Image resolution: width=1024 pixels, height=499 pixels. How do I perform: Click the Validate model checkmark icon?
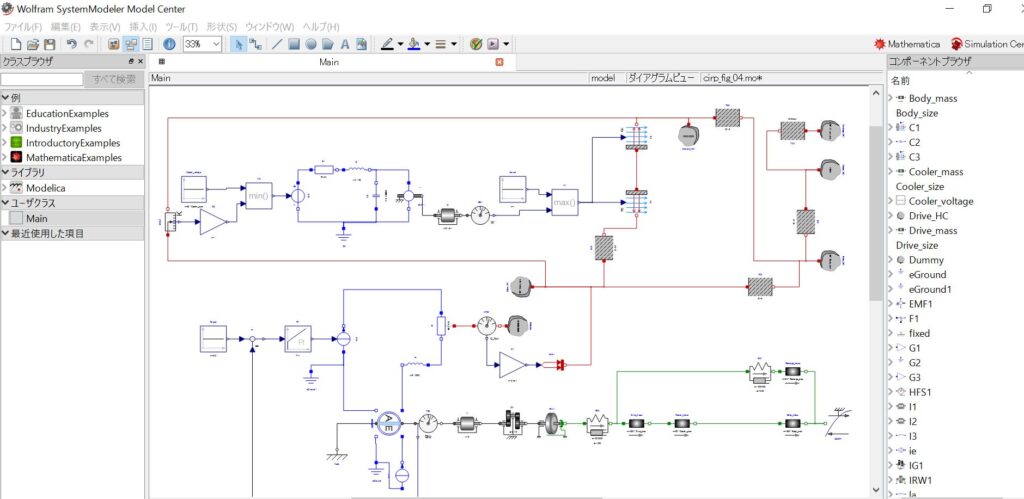pyautogui.click(x=476, y=44)
